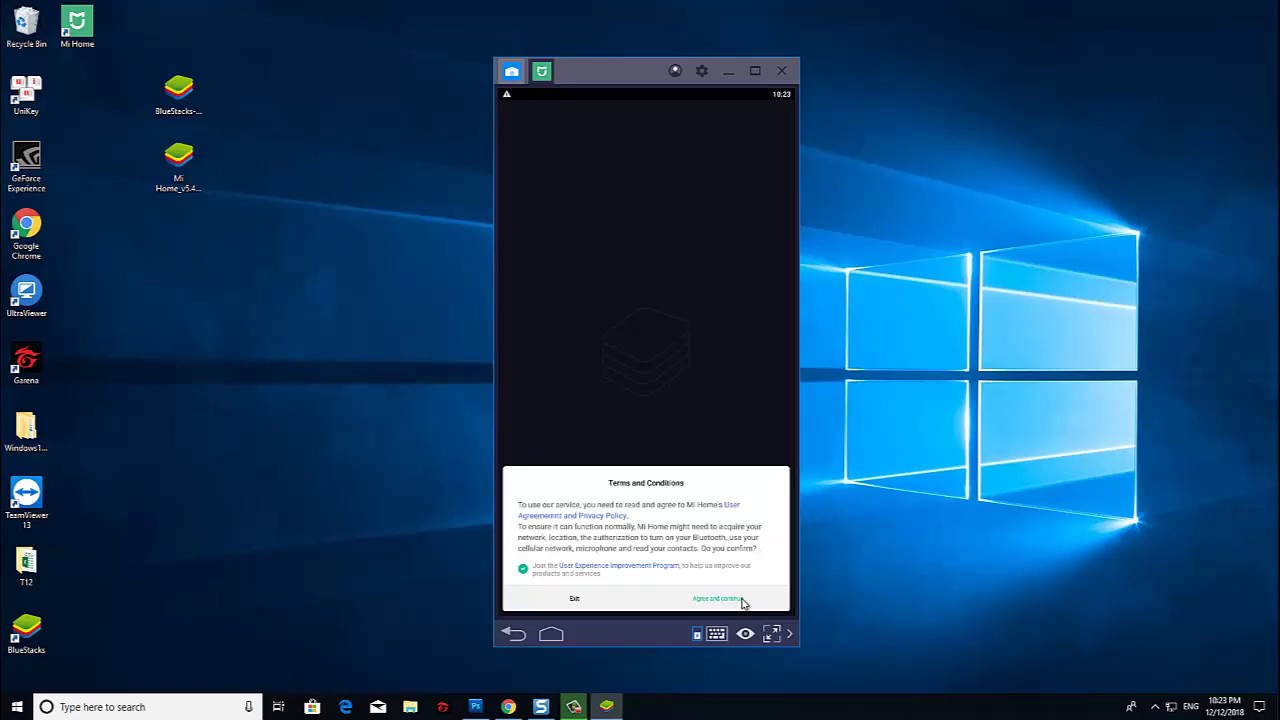Open Photoshop from the taskbar
Image resolution: width=1280 pixels, height=720 pixels.
coord(476,707)
